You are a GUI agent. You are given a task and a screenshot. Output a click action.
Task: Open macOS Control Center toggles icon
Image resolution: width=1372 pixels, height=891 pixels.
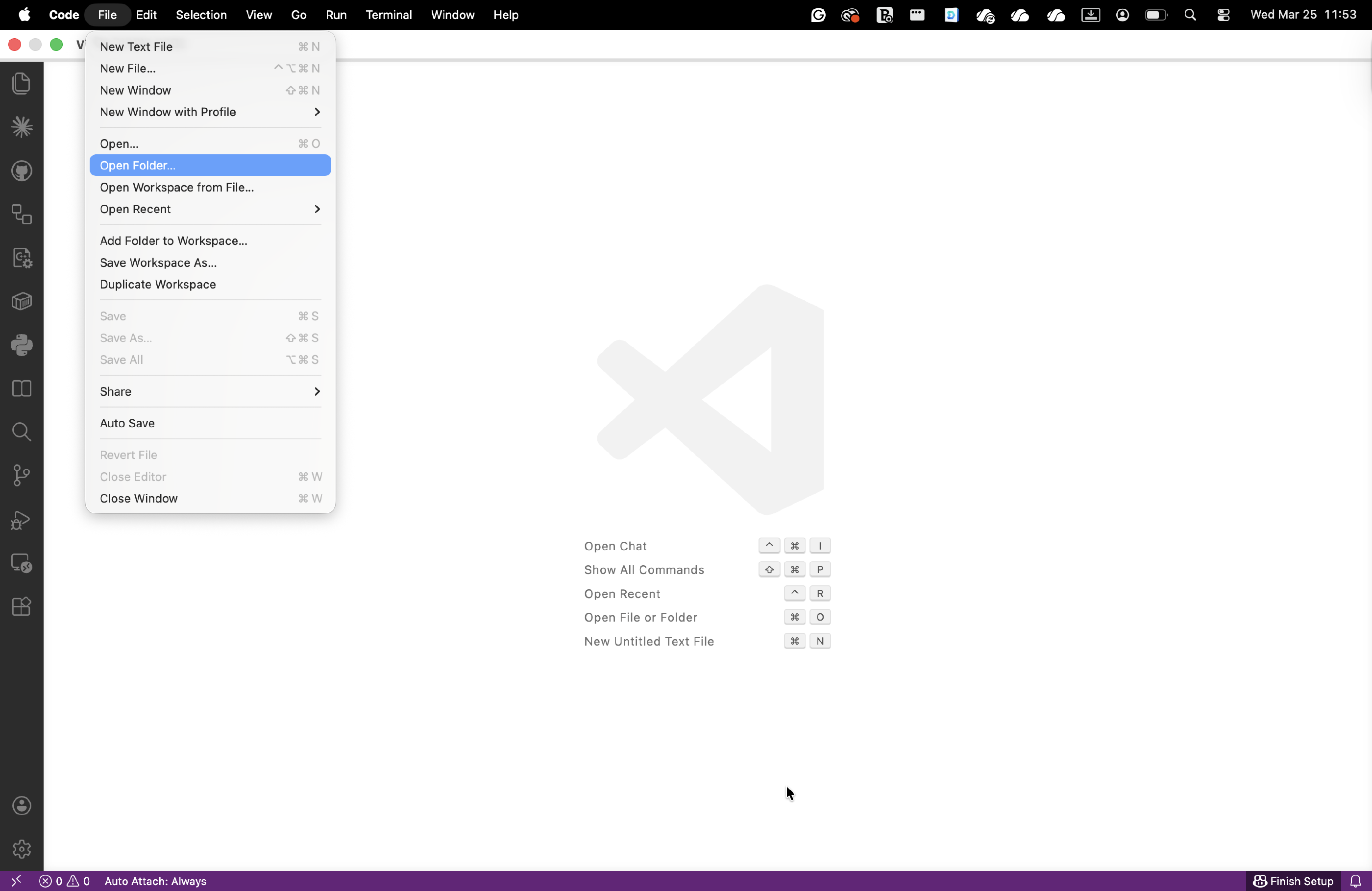tap(1223, 15)
